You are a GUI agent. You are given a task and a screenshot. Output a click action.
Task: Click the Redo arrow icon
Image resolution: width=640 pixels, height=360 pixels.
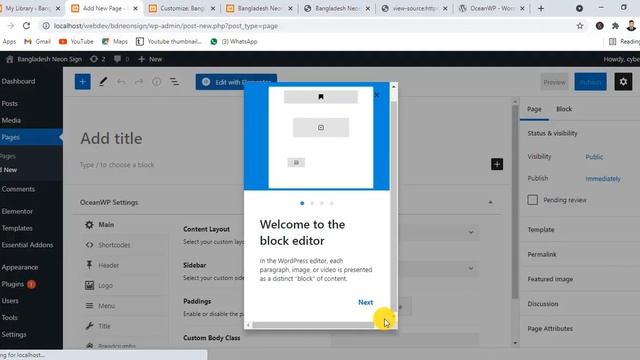(139, 82)
